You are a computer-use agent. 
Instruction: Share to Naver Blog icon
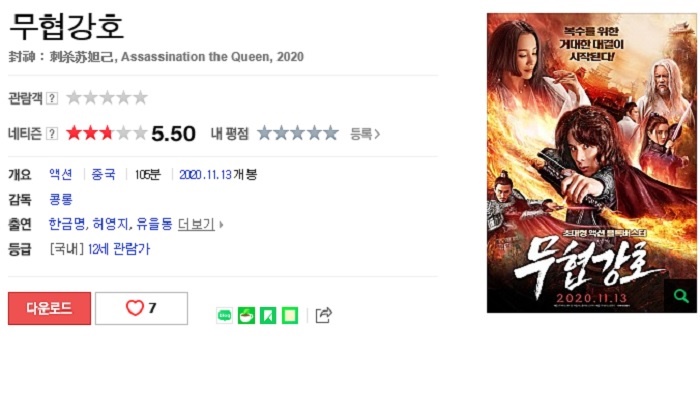tap(226, 316)
